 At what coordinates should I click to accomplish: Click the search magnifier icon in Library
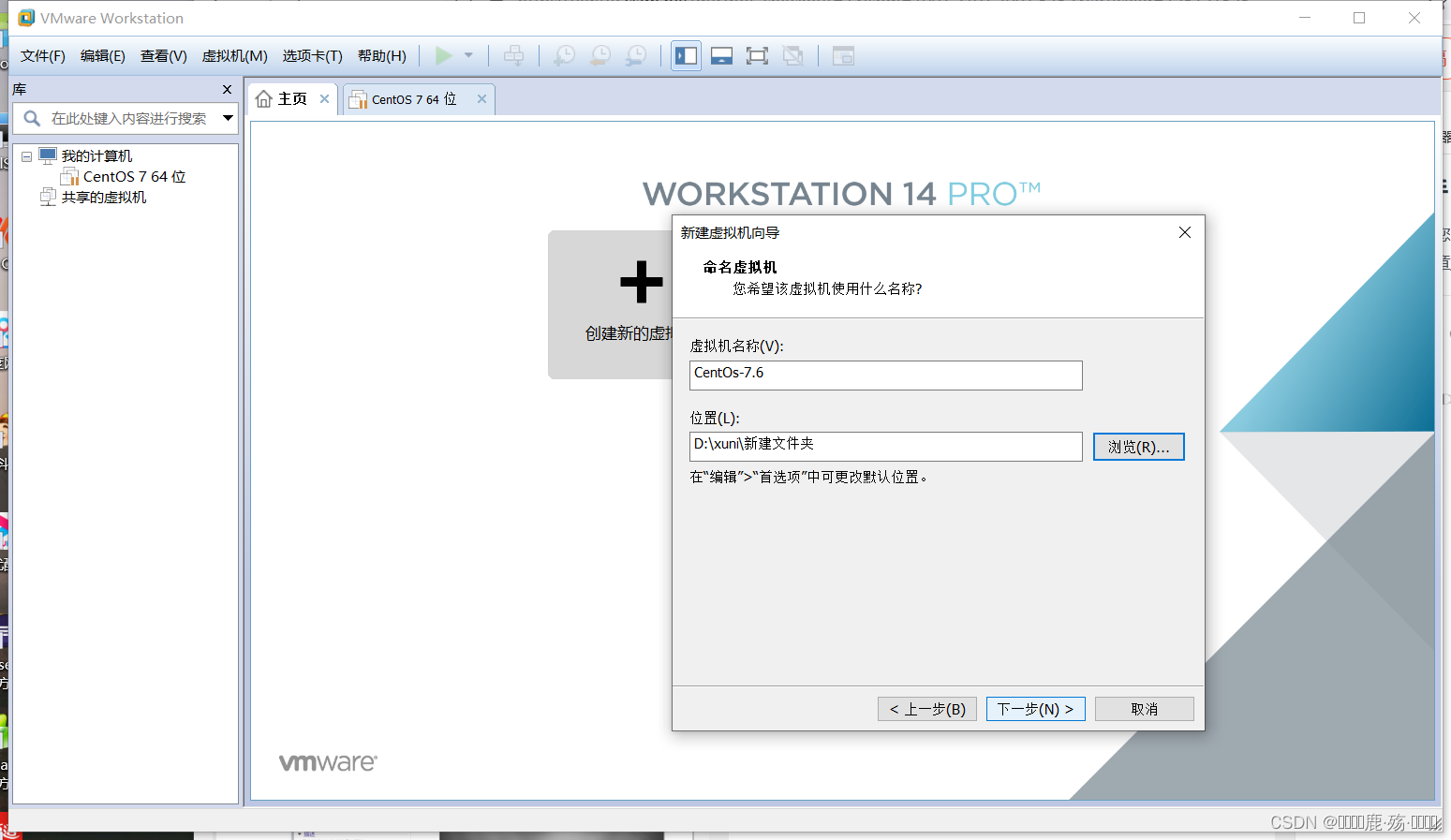point(32,118)
